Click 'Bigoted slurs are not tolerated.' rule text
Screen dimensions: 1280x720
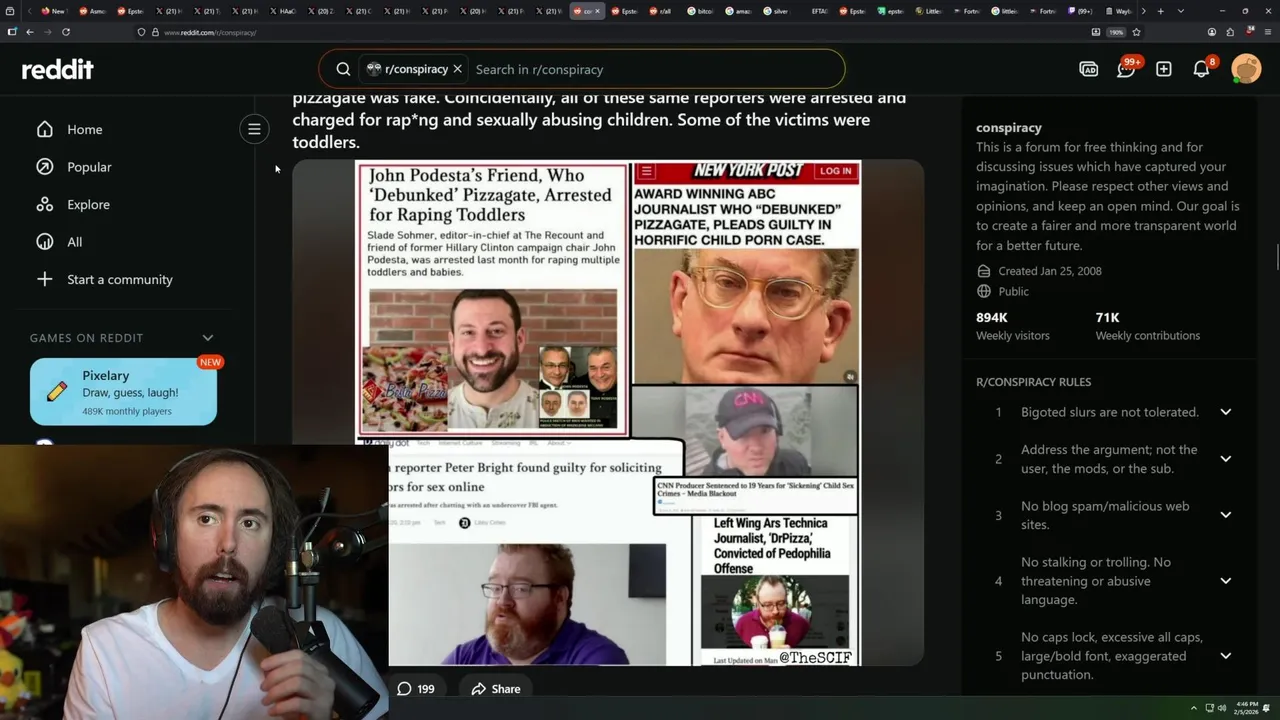(1110, 412)
